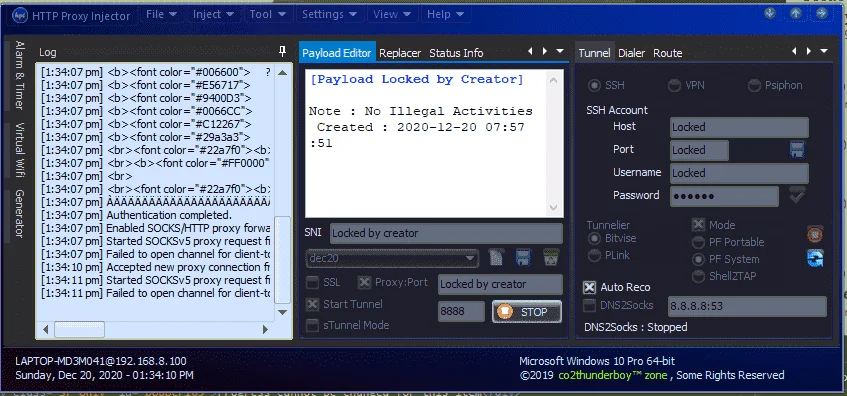Open the Alarm & Timer side tab

[19, 75]
